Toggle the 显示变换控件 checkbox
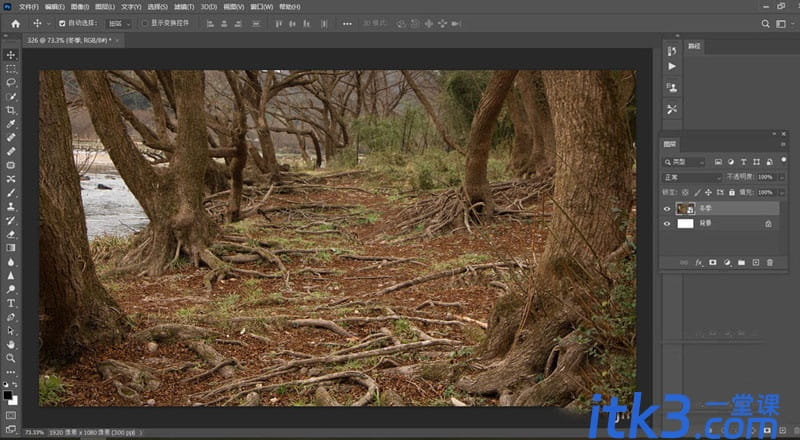The height and width of the screenshot is (440, 800). click(144, 23)
